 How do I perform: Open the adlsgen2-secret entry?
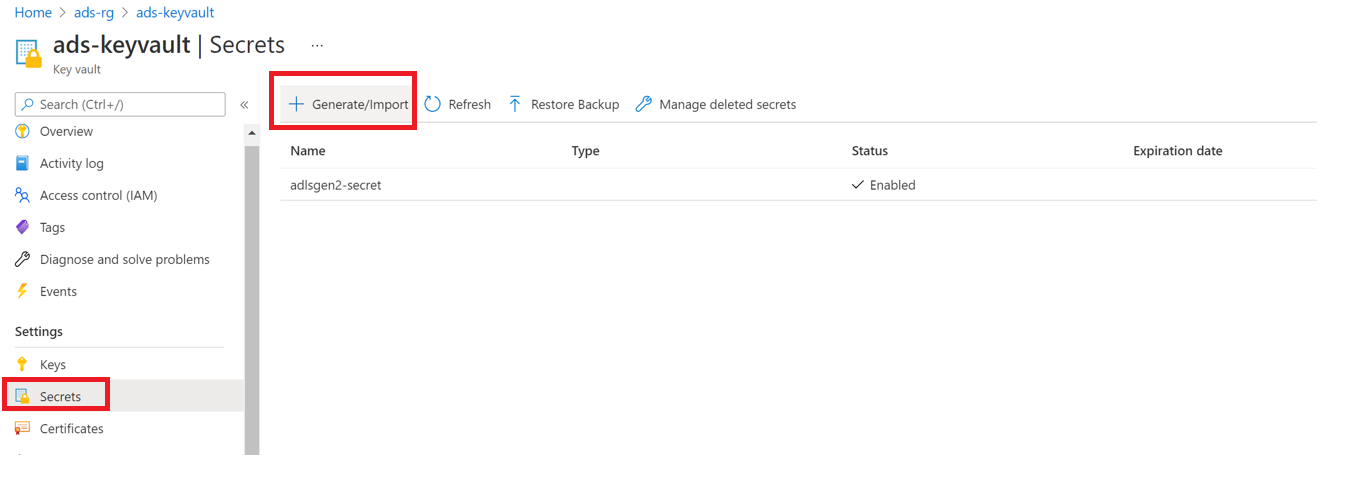point(336,185)
